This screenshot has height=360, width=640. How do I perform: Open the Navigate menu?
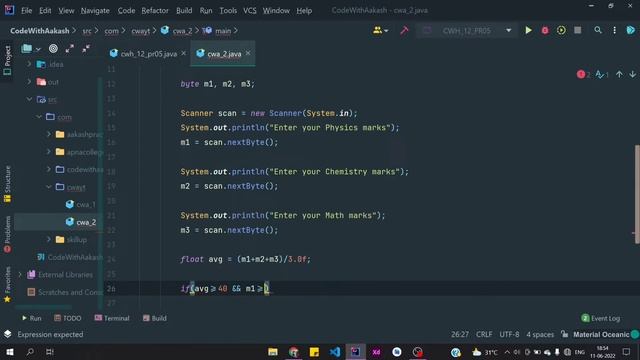95,11
